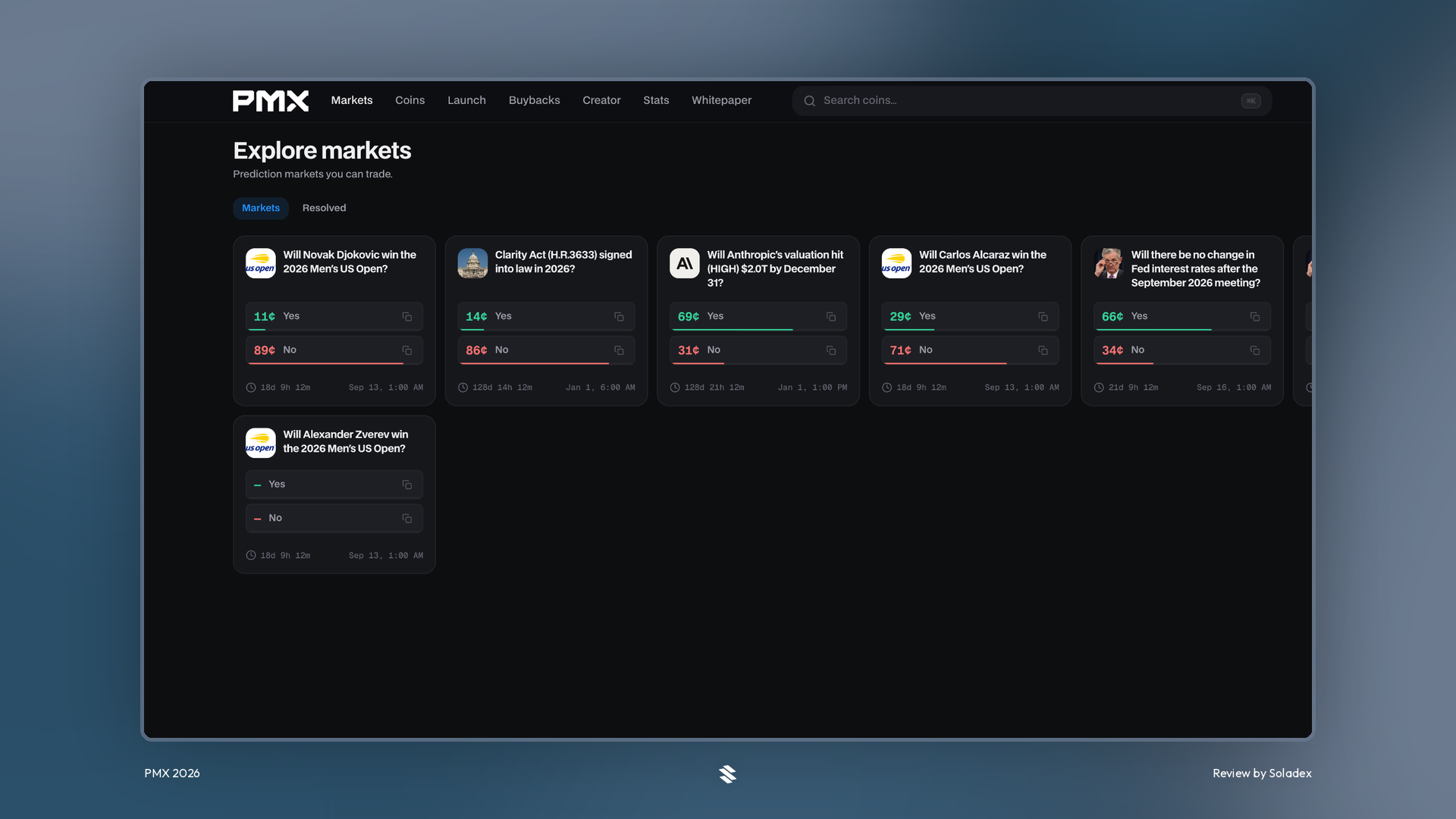This screenshot has width=1456, height=819.
Task: Buy No at 31¢ on Anthropic market
Action: (x=758, y=350)
